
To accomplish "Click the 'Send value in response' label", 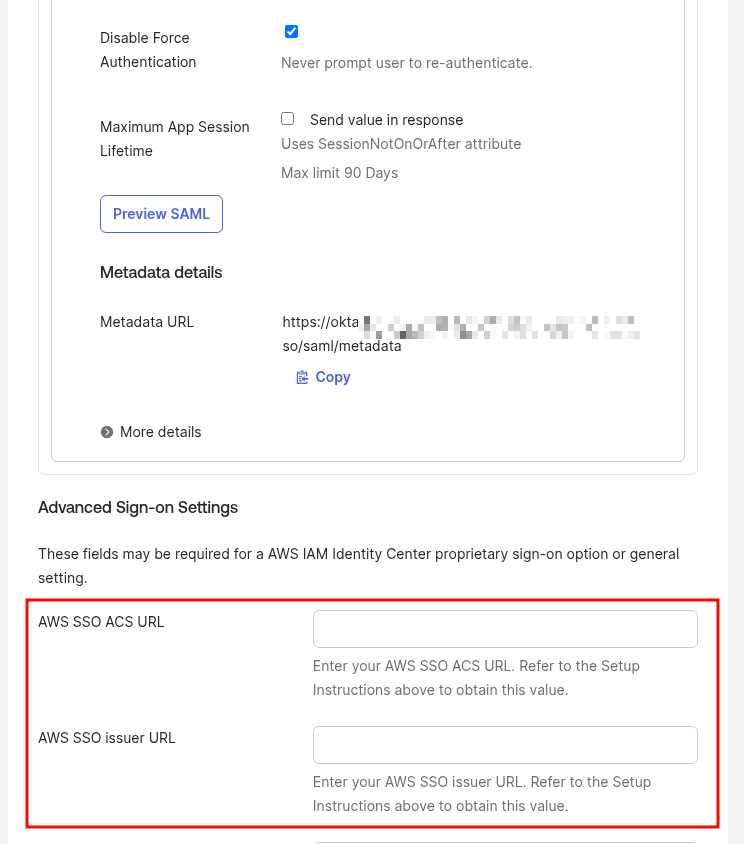I will [386, 120].
